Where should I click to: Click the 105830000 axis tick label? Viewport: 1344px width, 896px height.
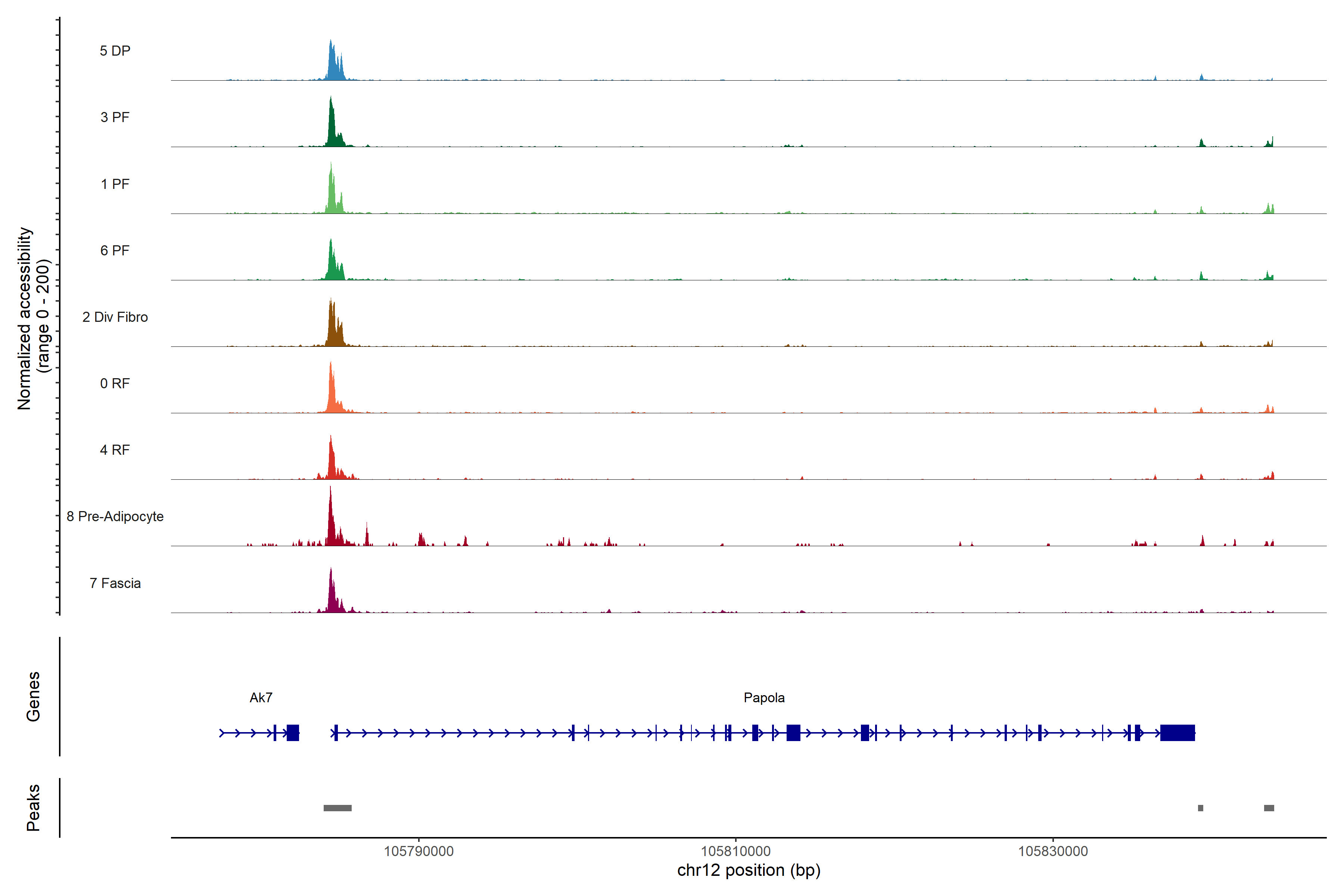(x=1052, y=851)
